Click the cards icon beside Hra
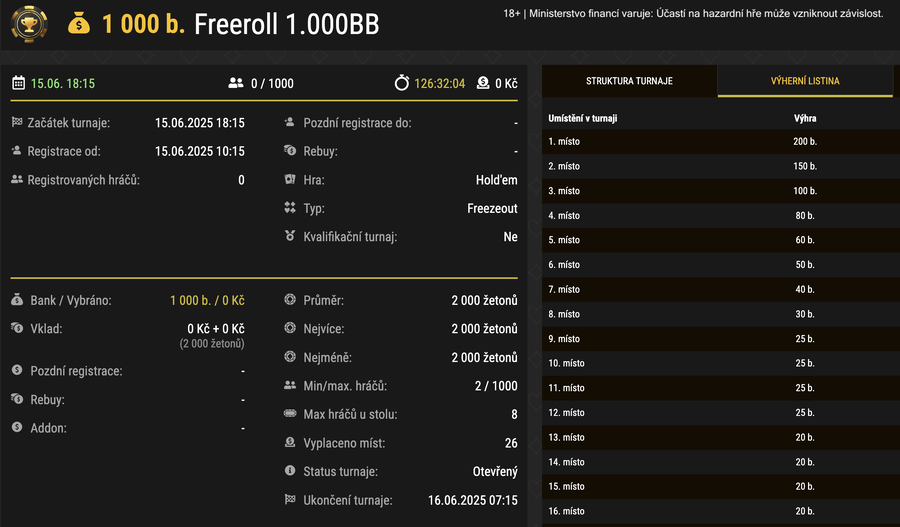This screenshot has height=527, width=900. pos(290,180)
